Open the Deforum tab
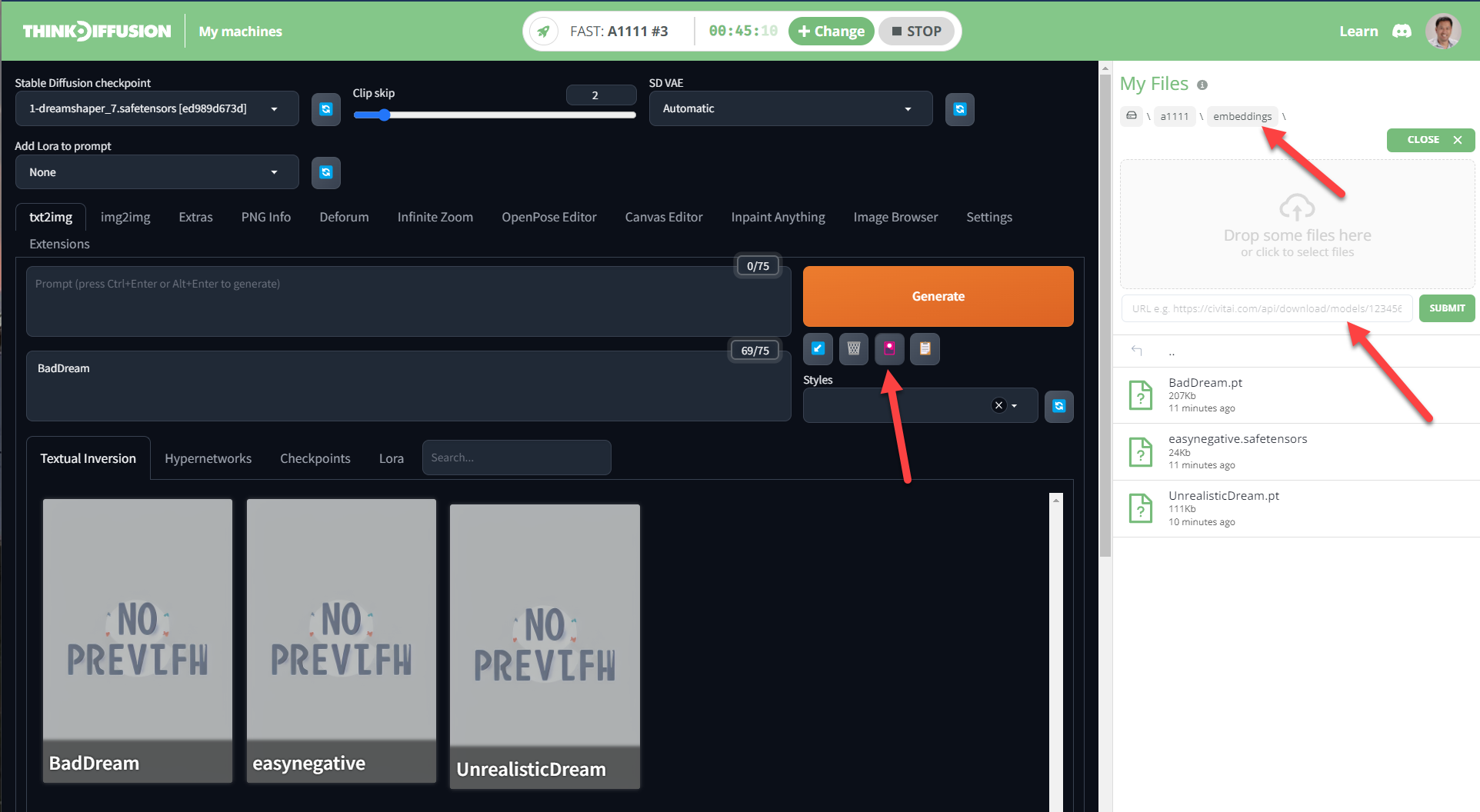The image size is (1480, 812). tap(344, 218)
